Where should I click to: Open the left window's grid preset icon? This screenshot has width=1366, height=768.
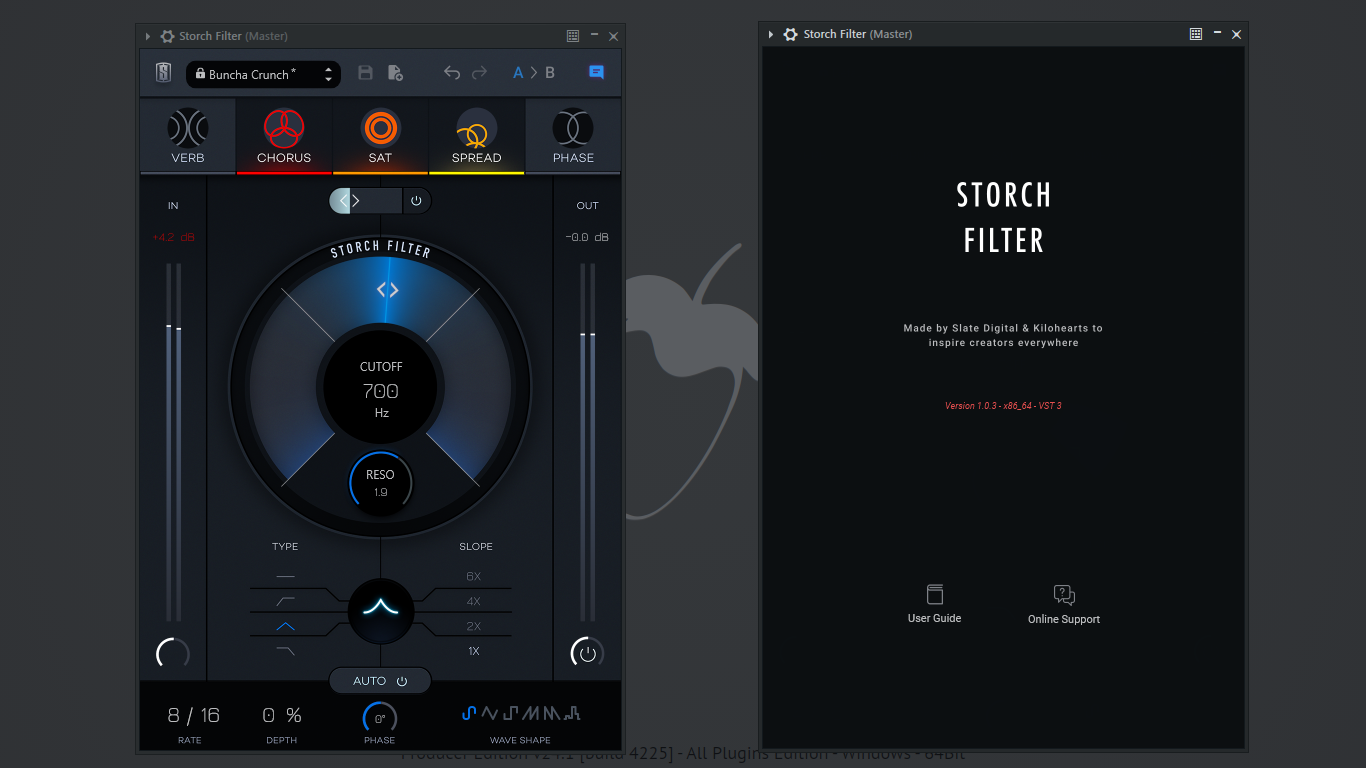[x=573, y=36]
